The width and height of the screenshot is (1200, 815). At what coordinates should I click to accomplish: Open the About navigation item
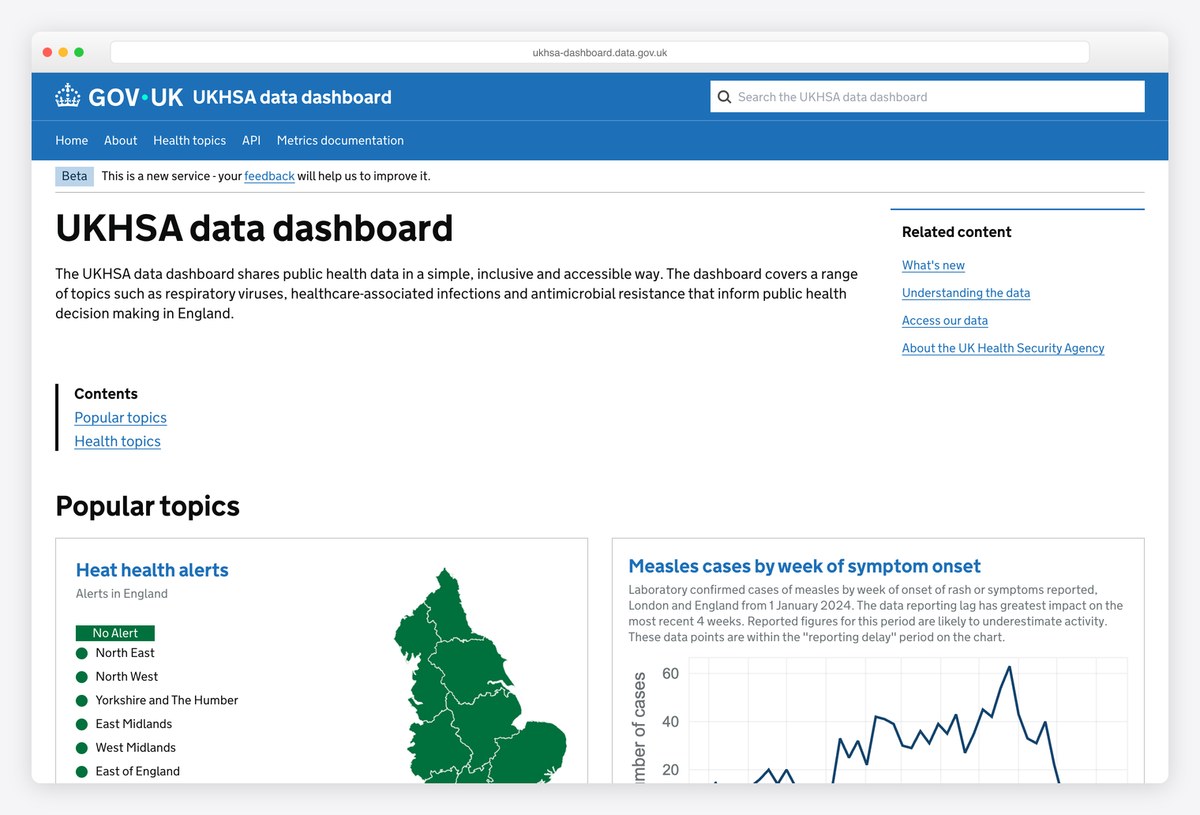(121, 140)
